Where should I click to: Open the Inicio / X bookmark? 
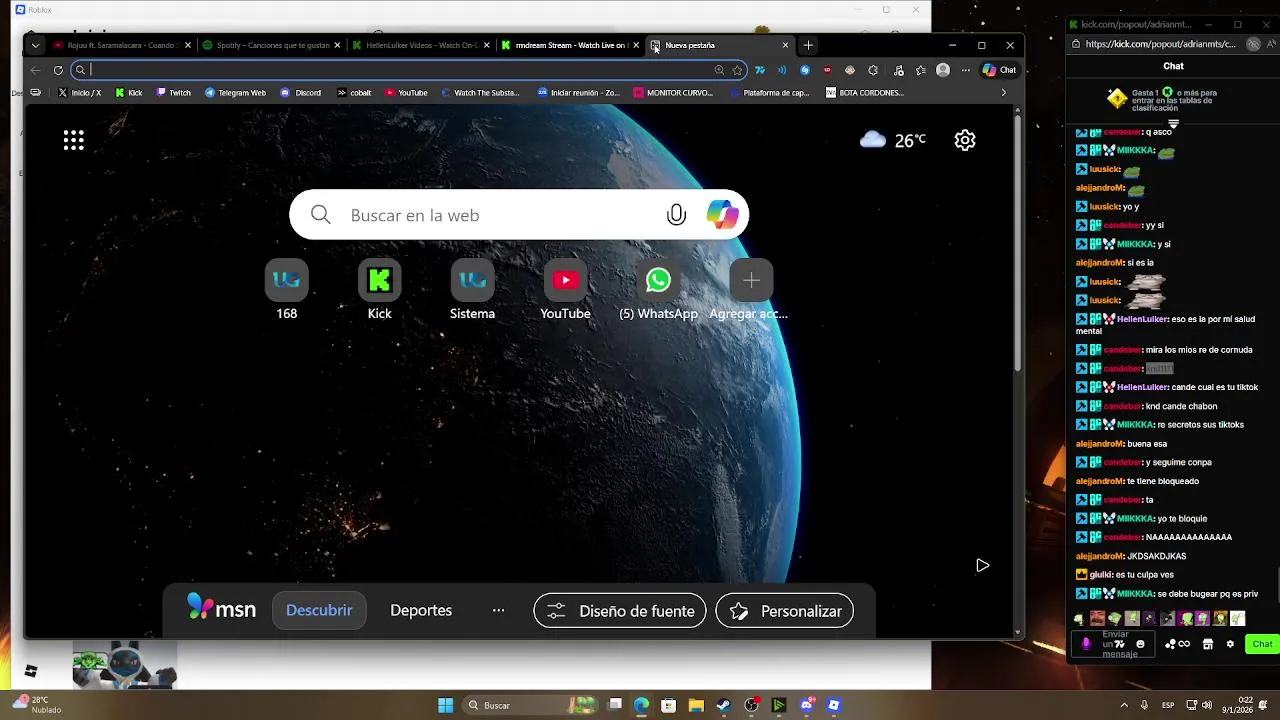[80, 93]
